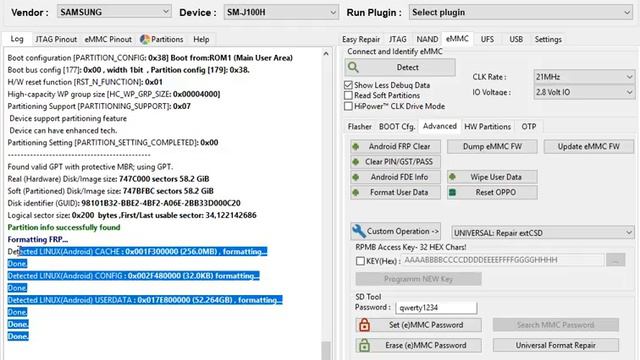Click the Custom Operation button

tap(396, 231)
